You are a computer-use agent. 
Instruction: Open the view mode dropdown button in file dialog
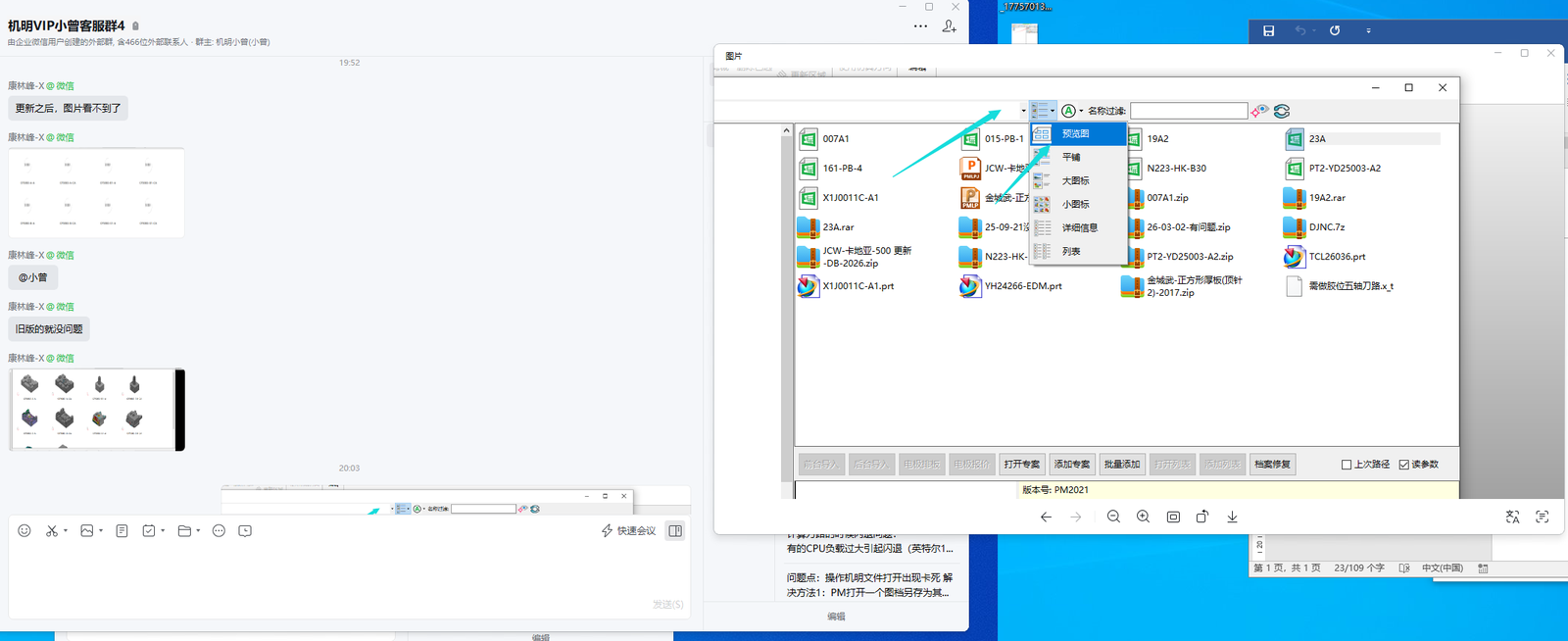(x=1043, y=111)
